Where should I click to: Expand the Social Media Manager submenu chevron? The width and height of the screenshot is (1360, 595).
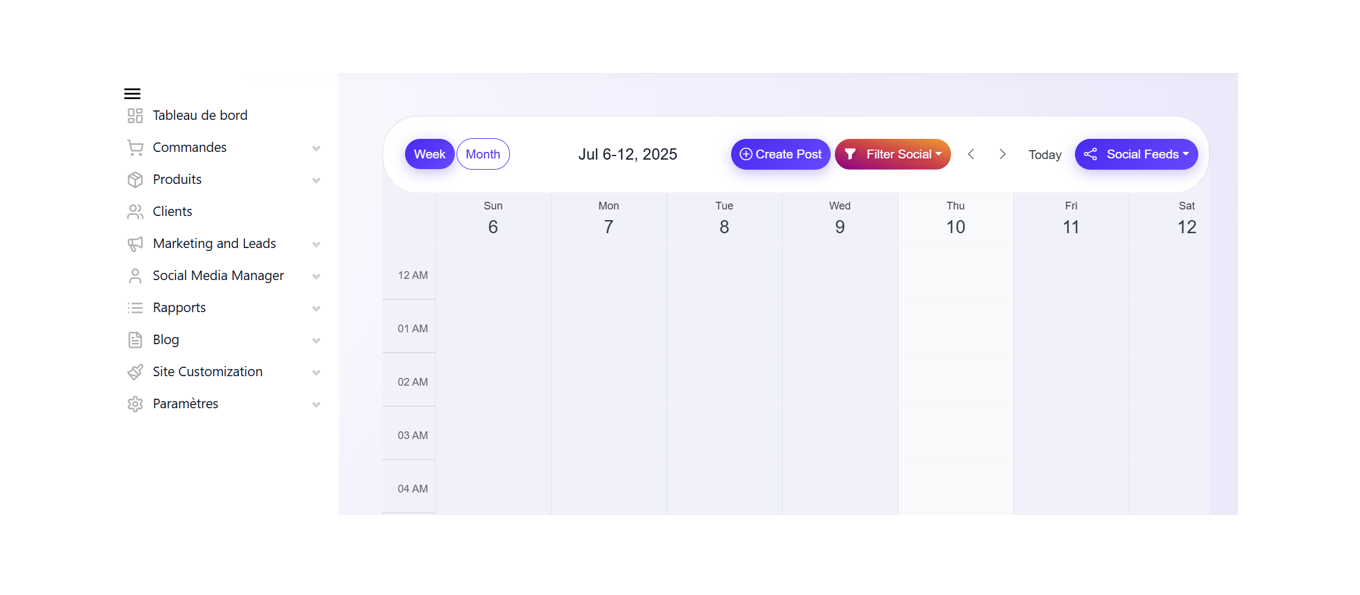[316, 277]
